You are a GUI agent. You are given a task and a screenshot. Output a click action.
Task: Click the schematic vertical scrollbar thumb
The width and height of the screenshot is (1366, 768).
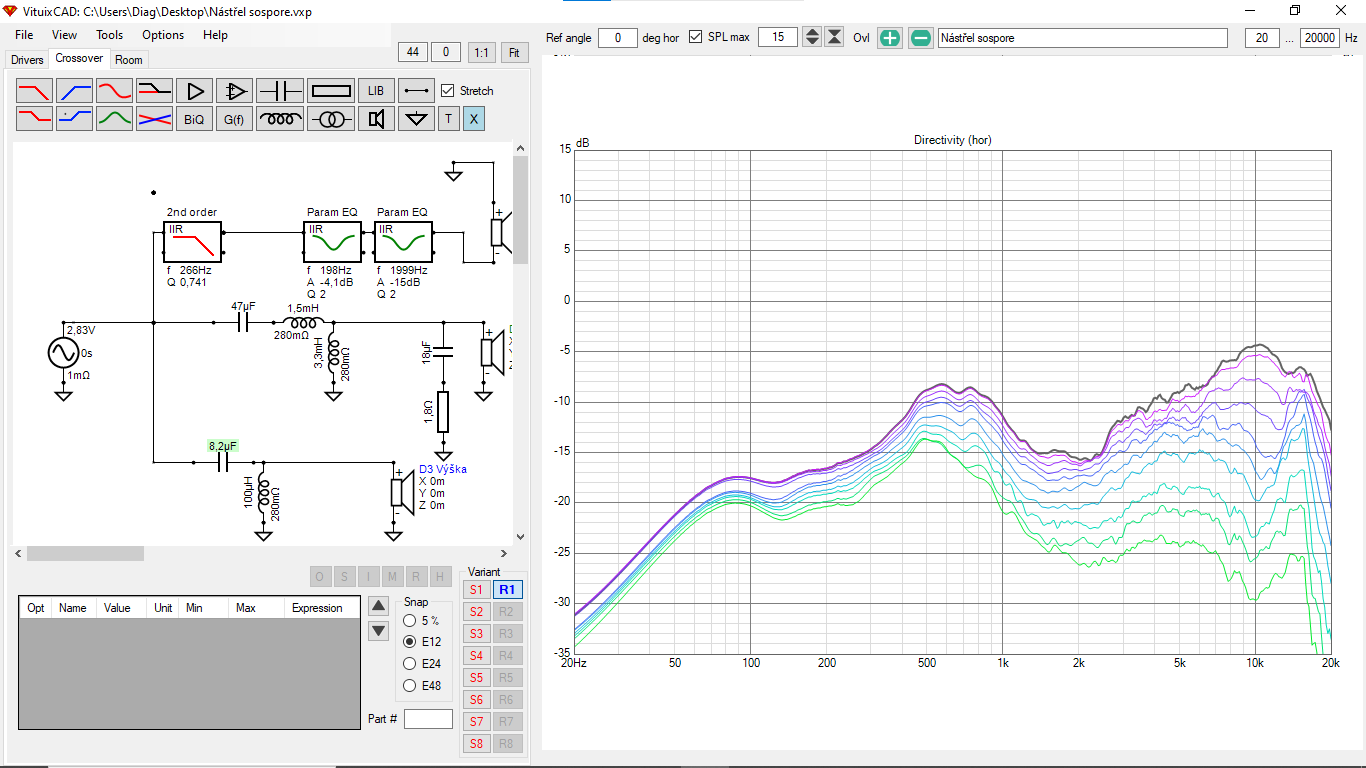520,210
